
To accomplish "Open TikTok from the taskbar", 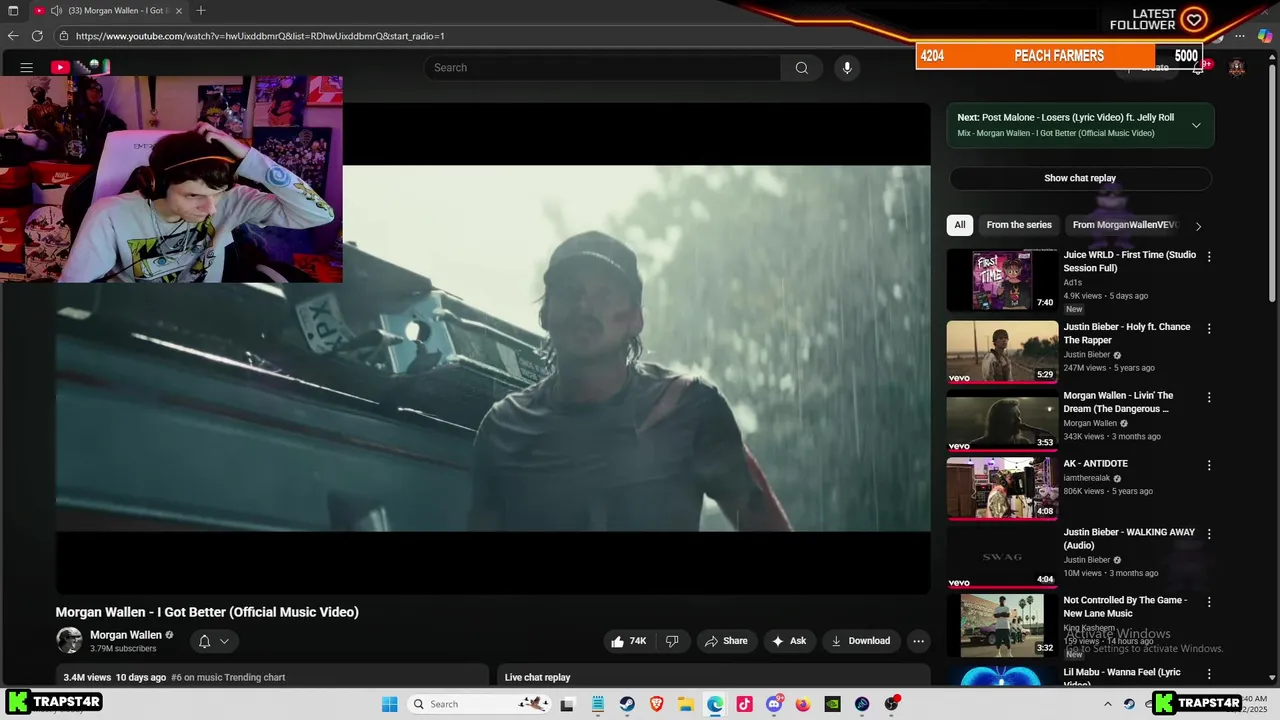I will point(744,704).
